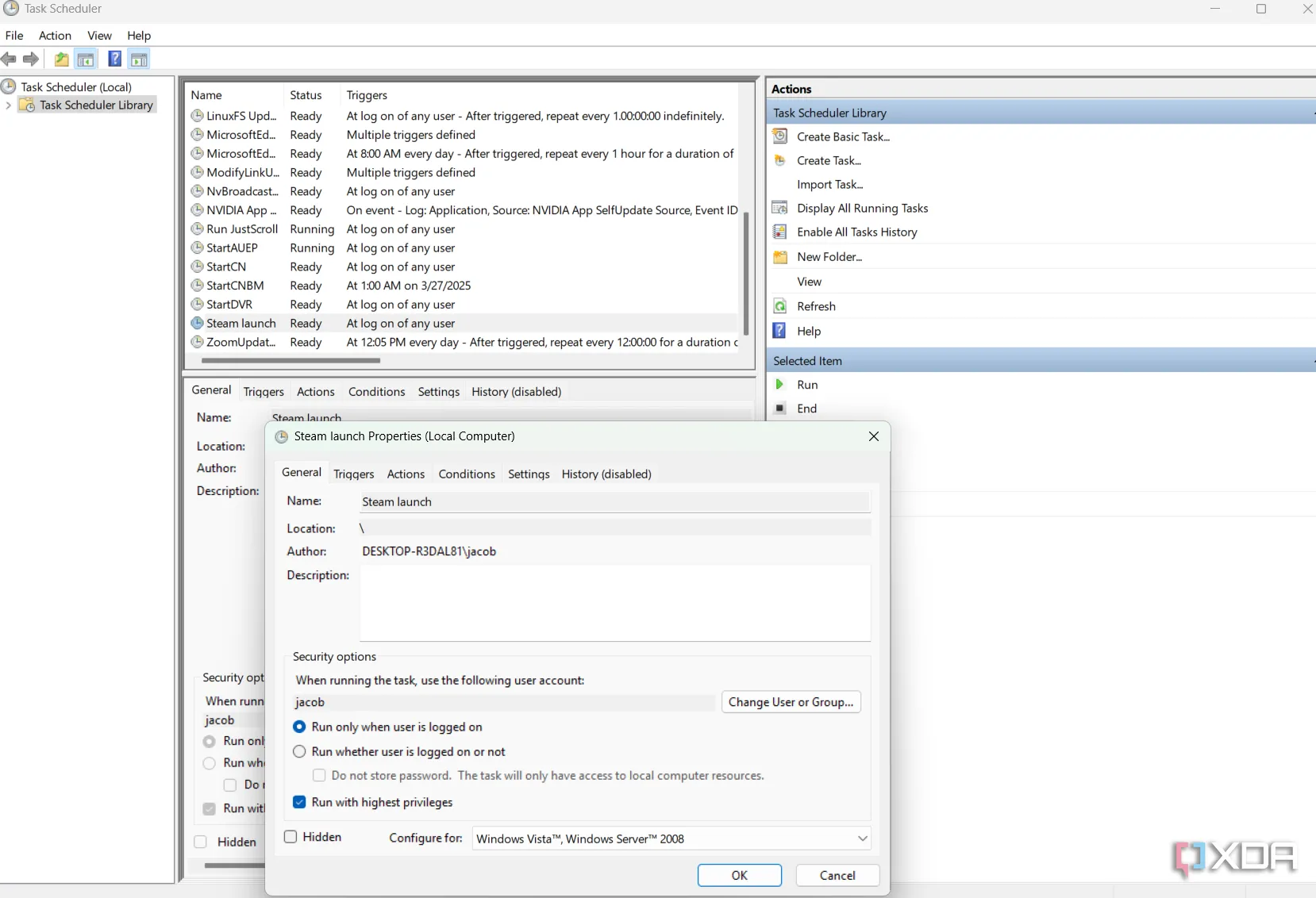Select the ModifyLinkU... task row

click(x=463, y=173)
